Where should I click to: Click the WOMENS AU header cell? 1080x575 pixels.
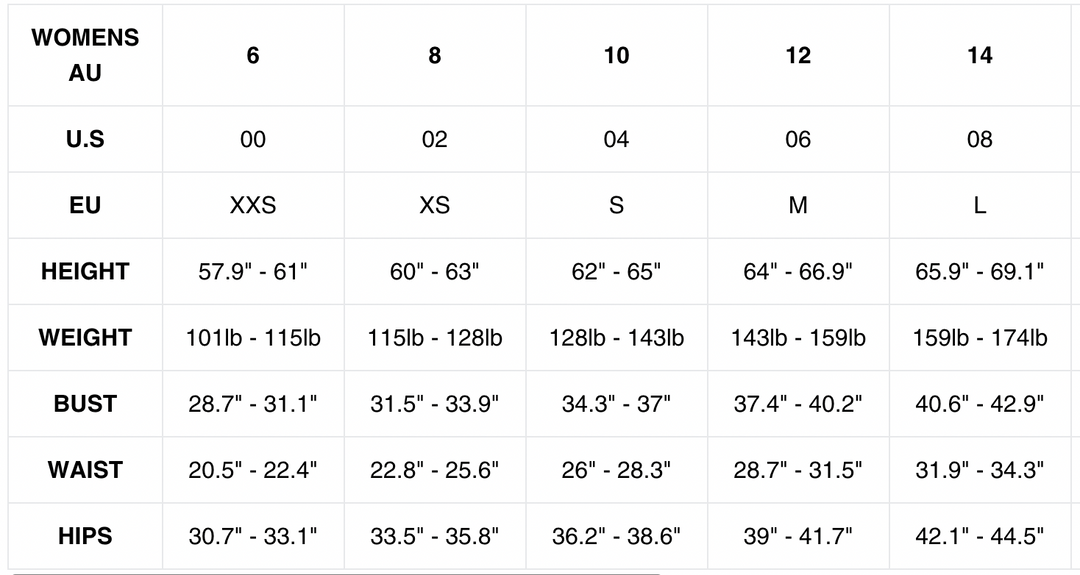point(85,55)
